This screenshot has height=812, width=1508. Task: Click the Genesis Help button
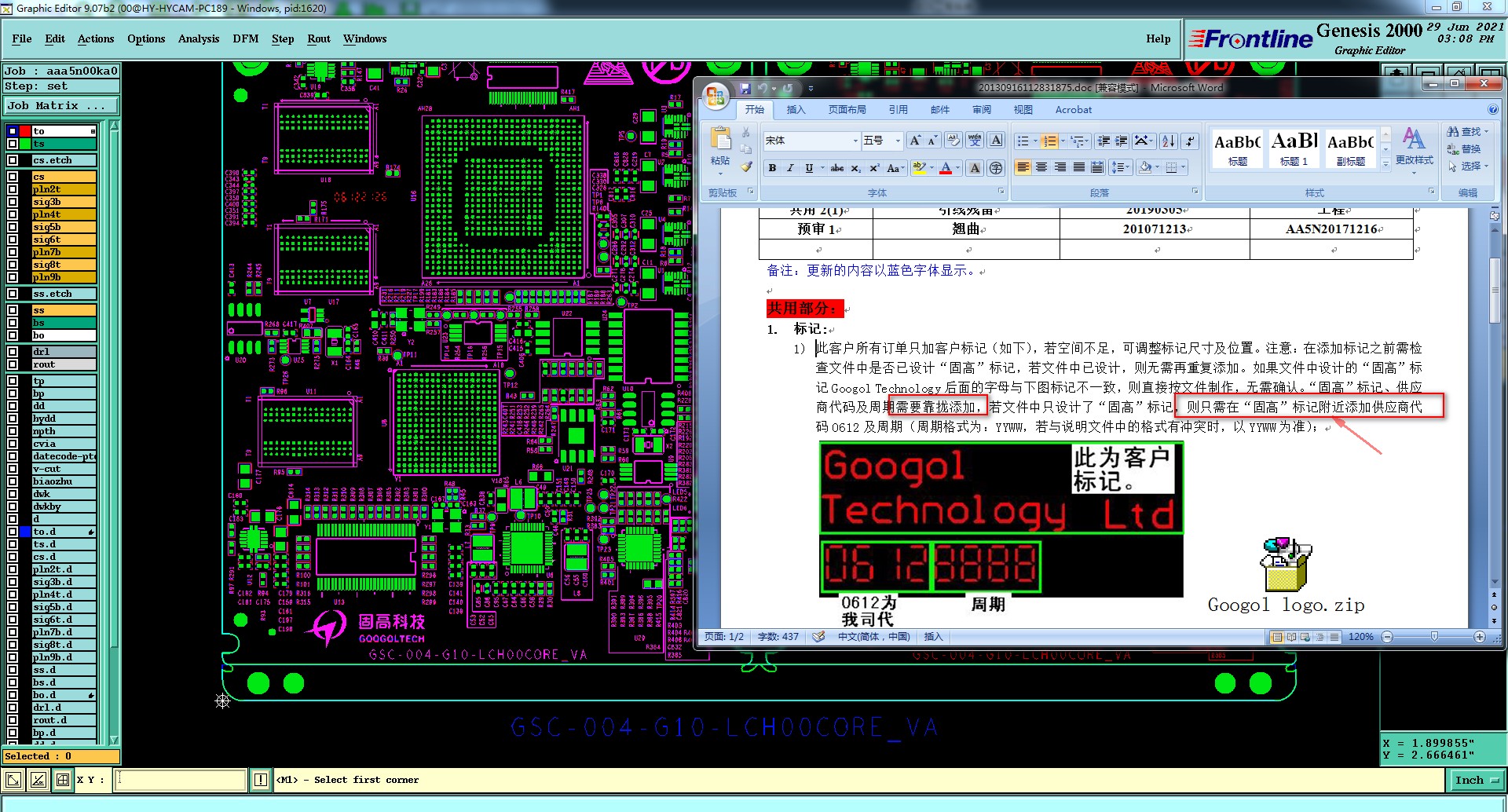[x=1158, y=38]
